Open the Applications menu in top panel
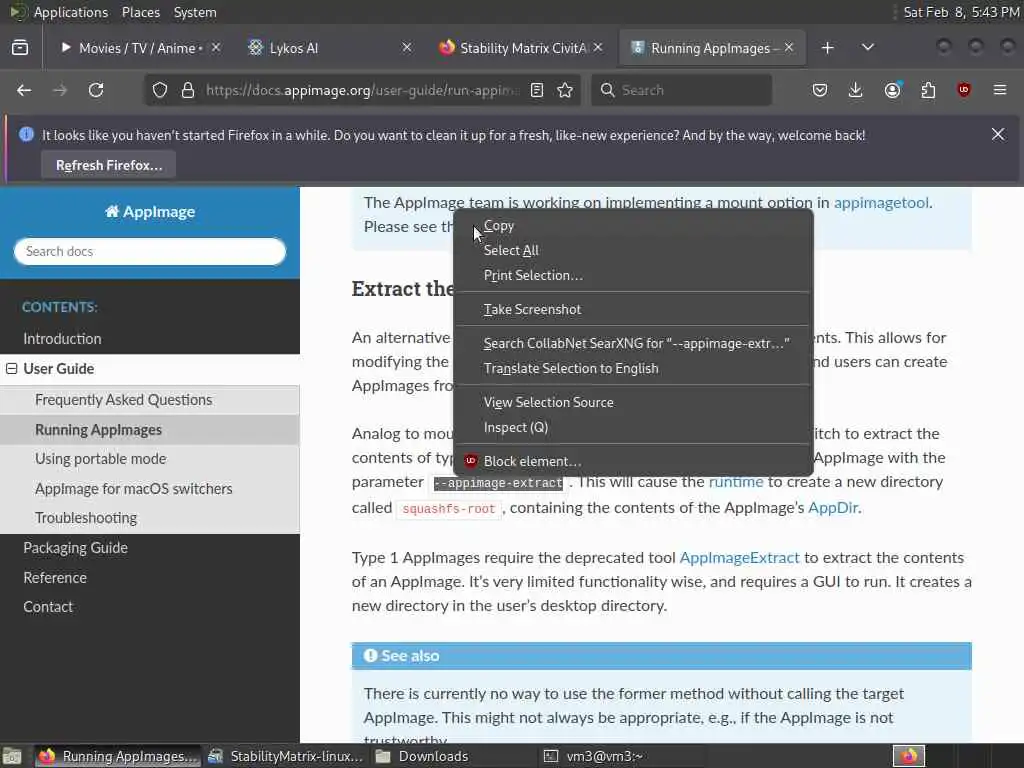The height and width of the screenshot is (768, 1024). click(71, 12)
